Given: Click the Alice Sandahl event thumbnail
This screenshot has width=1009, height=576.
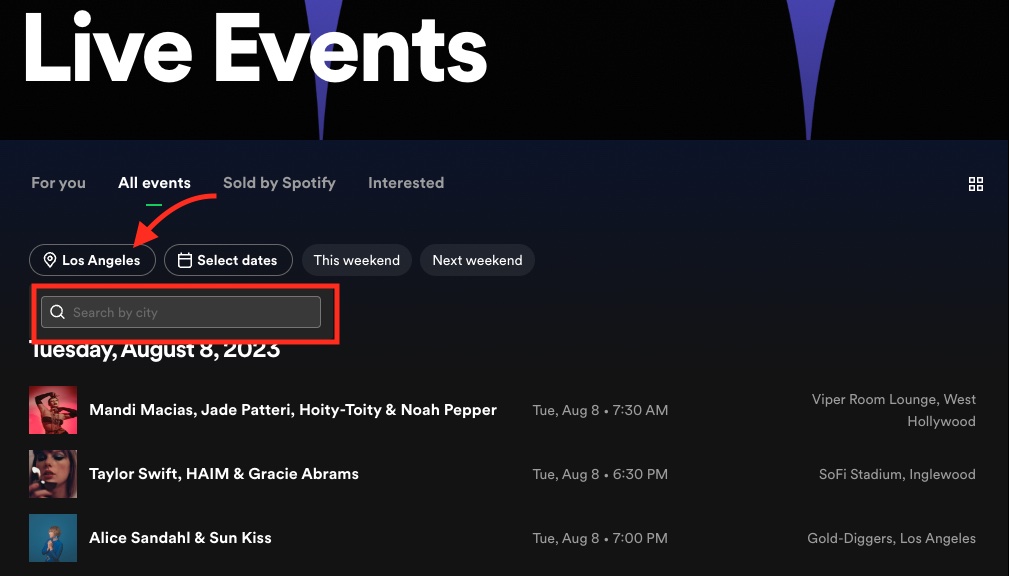Looking at the screenshot, I should click(53, 537).
